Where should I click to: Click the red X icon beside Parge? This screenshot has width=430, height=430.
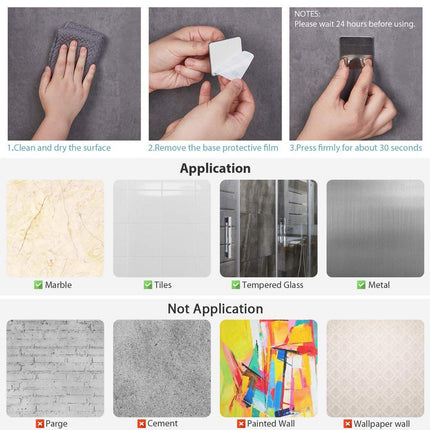(x=40, y=424)
